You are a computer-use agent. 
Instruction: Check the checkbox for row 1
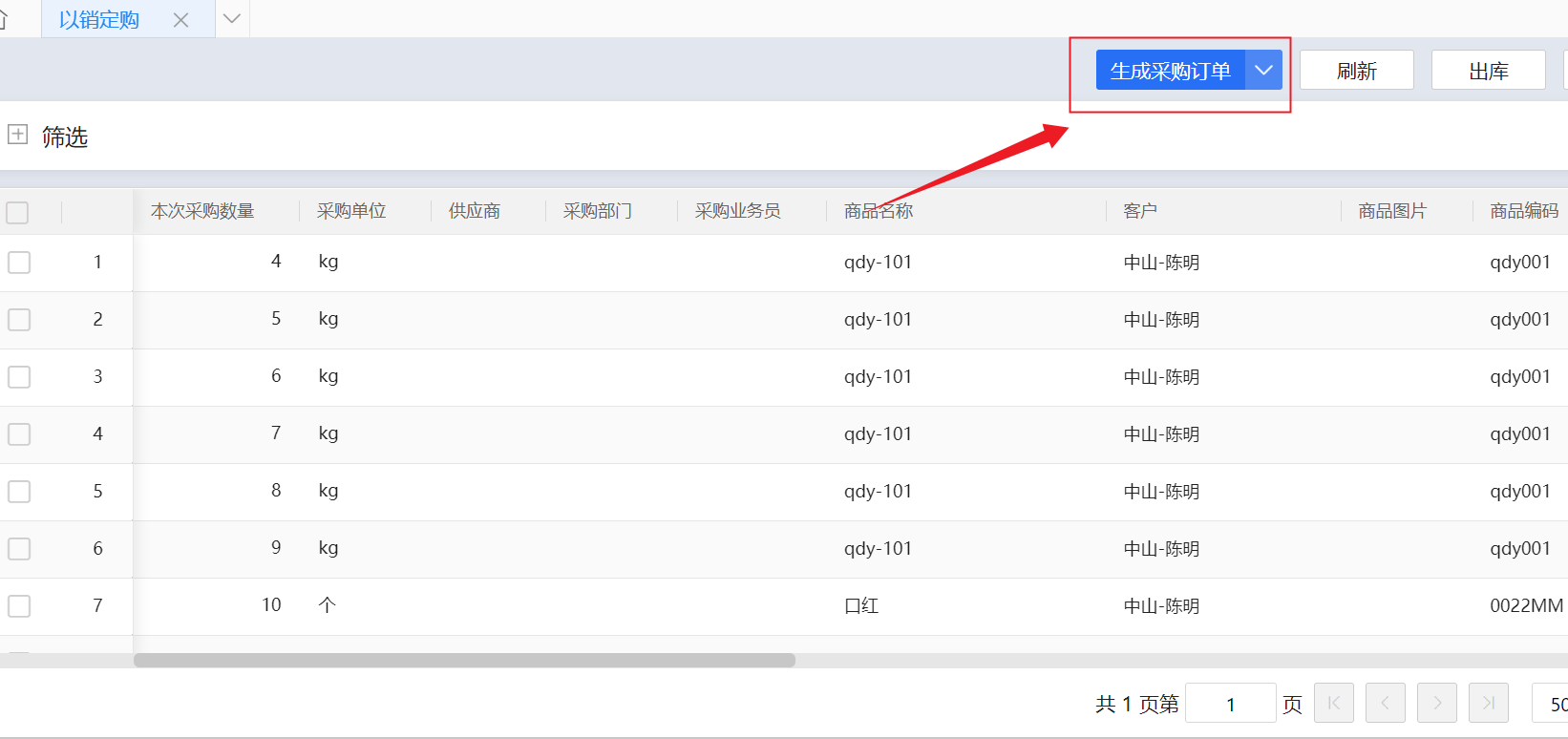coord(19,263)
